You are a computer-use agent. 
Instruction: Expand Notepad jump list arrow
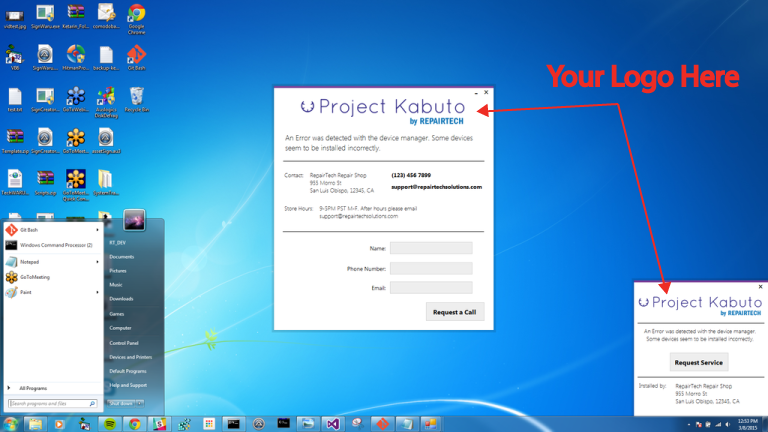pyautogui.click(x=97, y=262)
